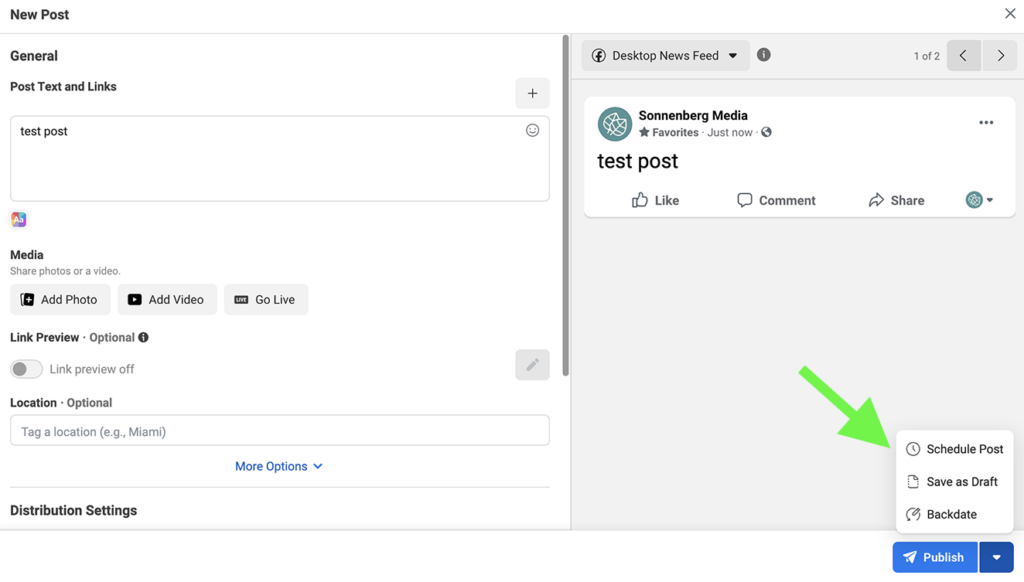Click the Link Preview info icon
The image size is (1024, 582).
point(144,338)
